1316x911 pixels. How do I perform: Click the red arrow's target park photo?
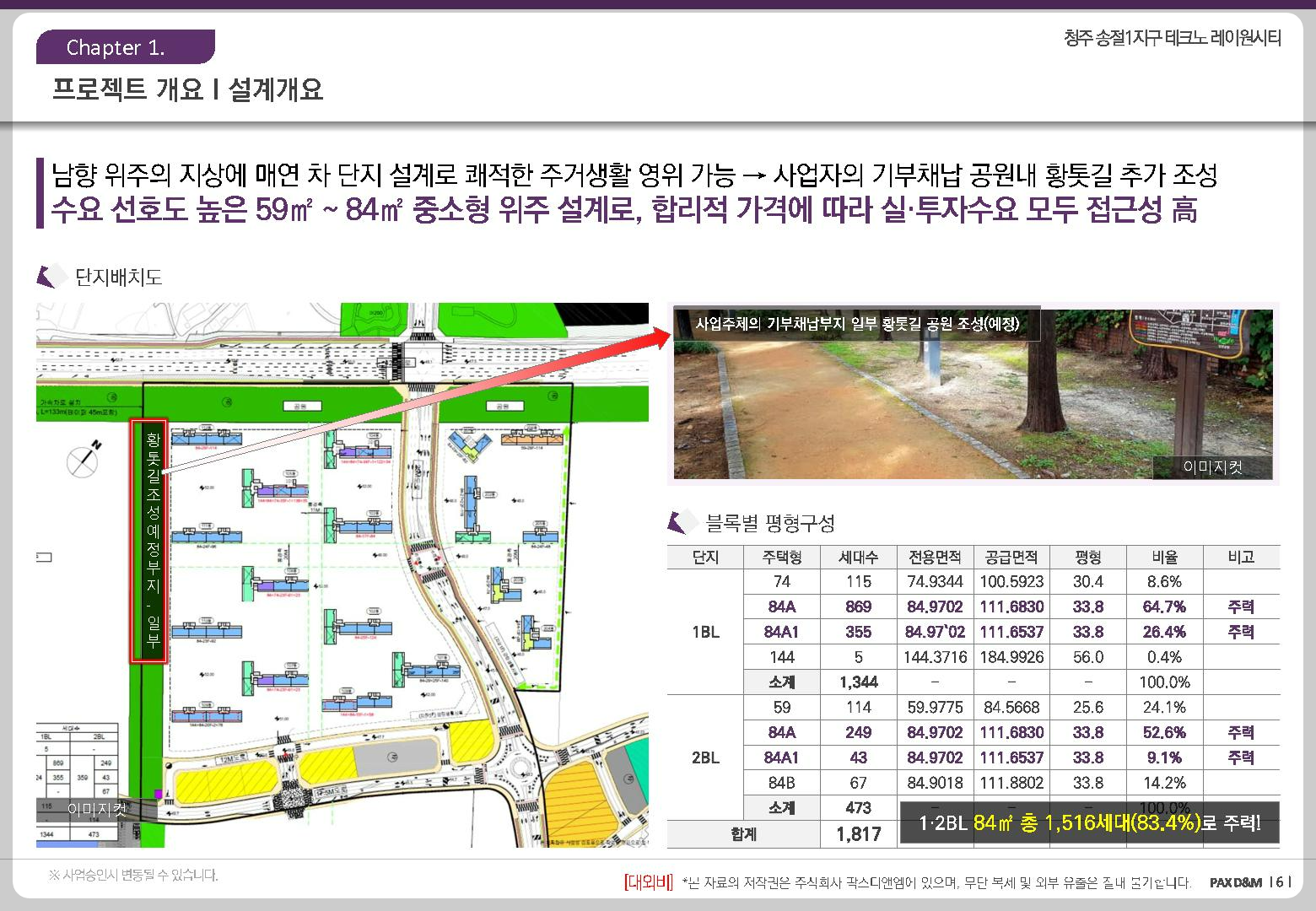[973, 394]
